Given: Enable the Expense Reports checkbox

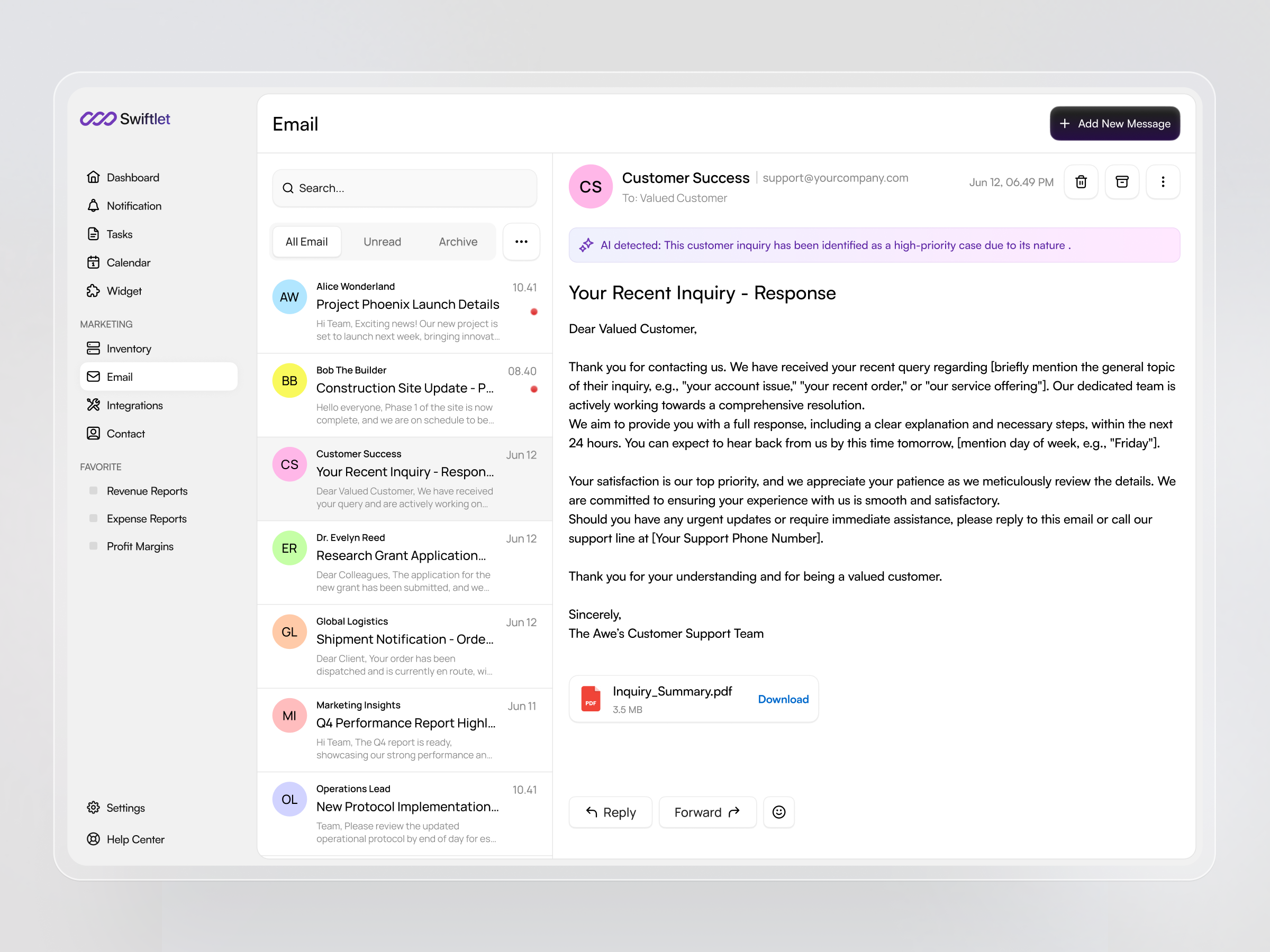Looking at the screenshot, I should (93, 518).
